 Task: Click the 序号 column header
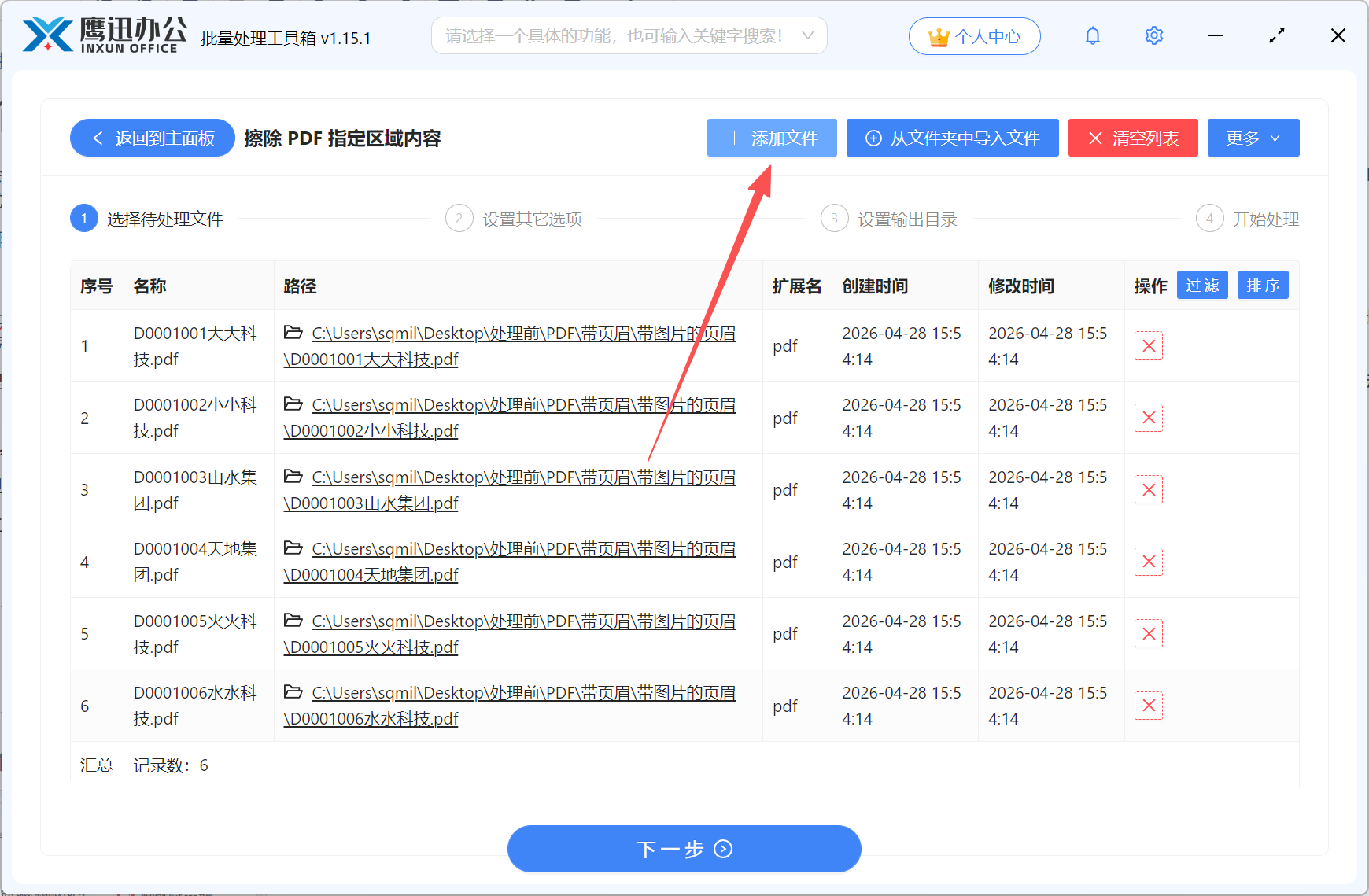[x=96, y=286]
